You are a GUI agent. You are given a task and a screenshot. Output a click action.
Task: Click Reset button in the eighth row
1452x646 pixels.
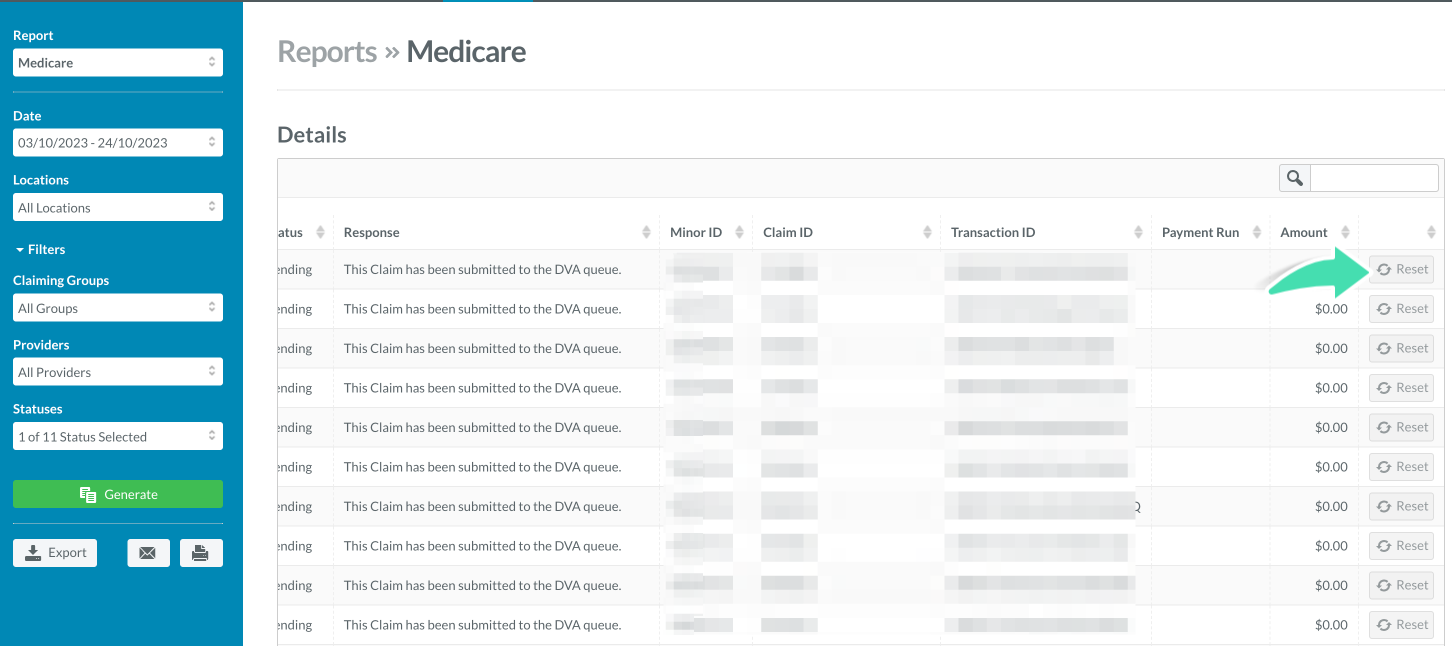click(1401, 546)
